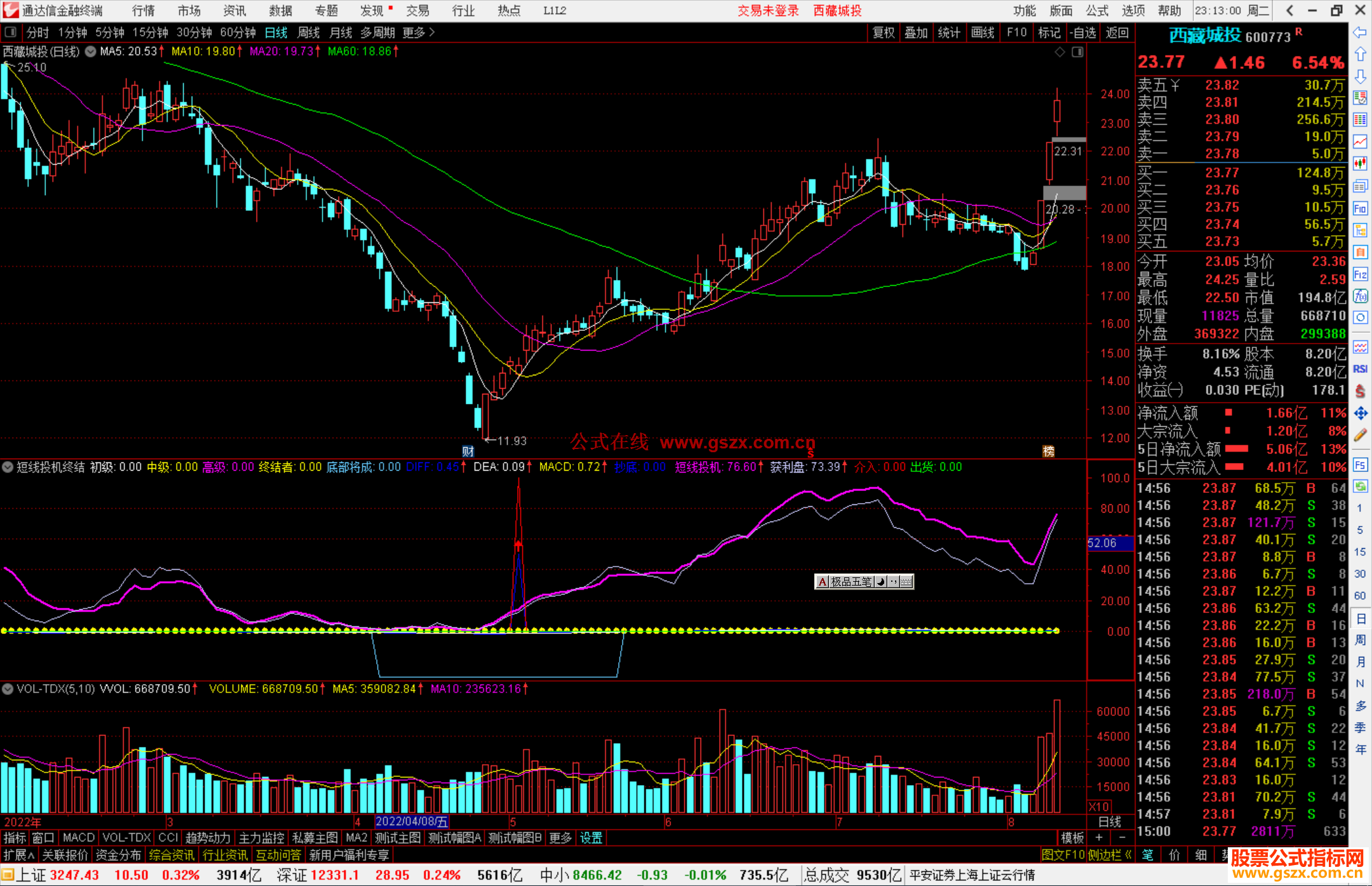1372x886 pixels.
Task: Open the candlestick chart sidebar icon
Action: coord(1360,163)
